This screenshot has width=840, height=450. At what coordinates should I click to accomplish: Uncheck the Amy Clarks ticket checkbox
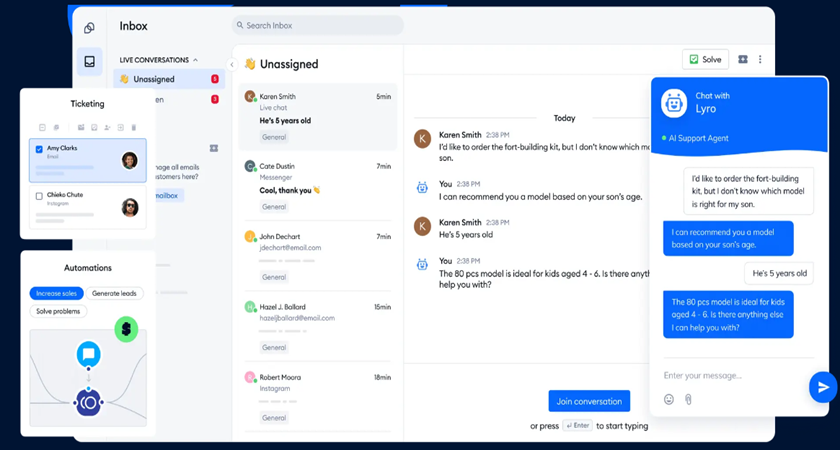(x=39, y=149)
